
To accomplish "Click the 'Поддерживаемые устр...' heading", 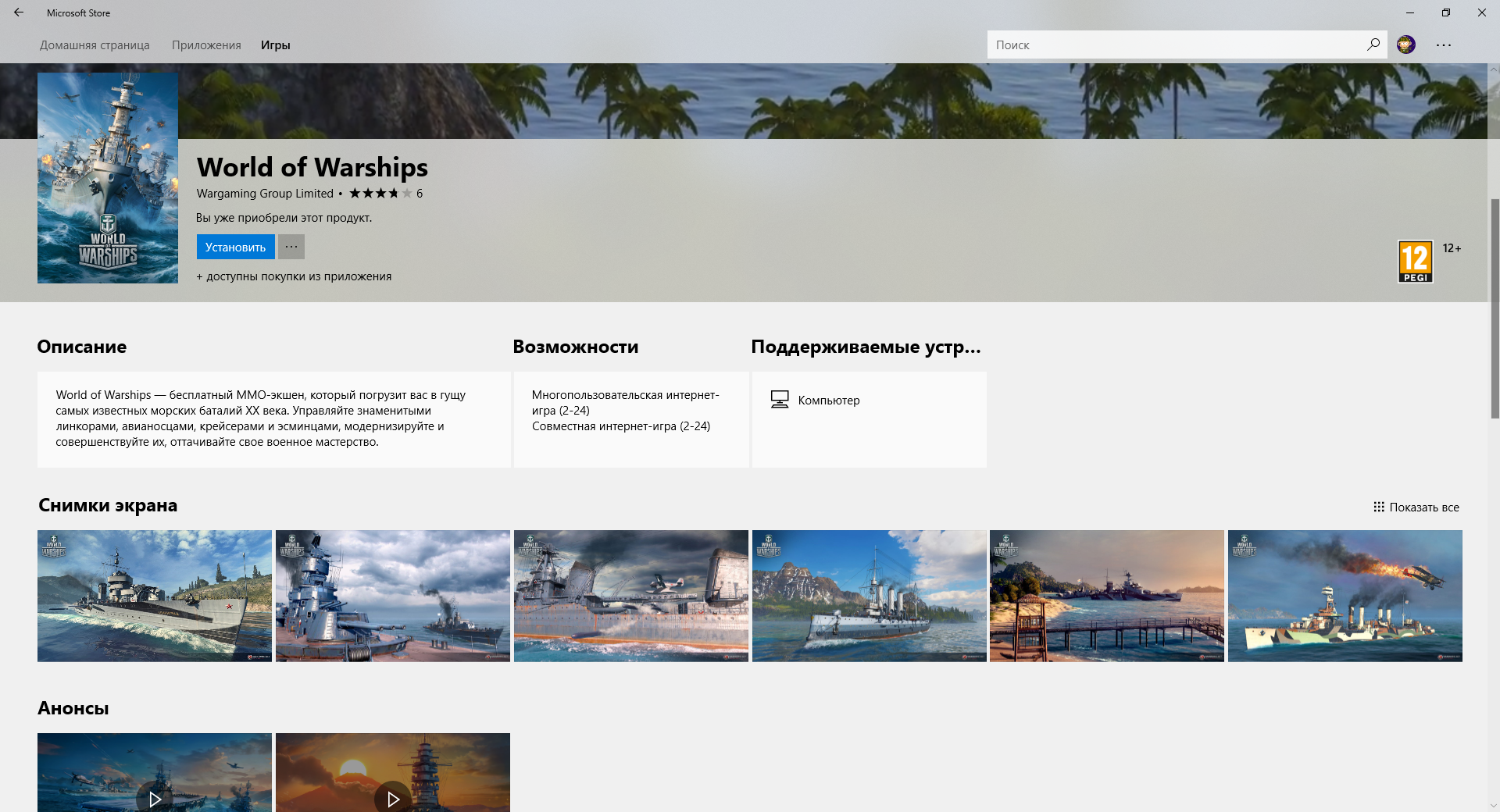I will click(x=866, y=347).
